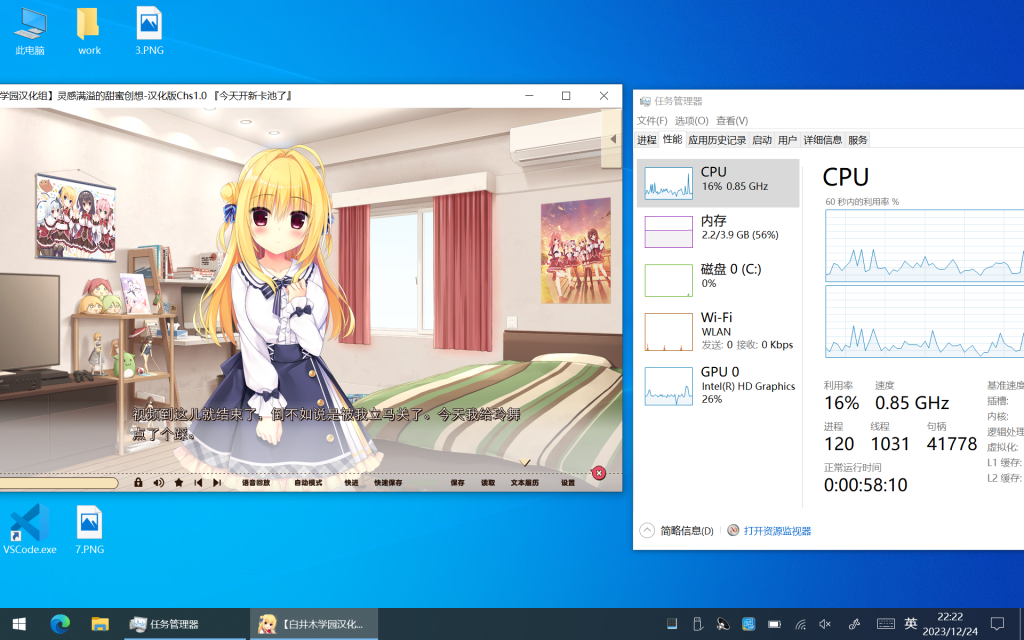
Task: Open Microsoft Edge from the taskbar
Action: (60, 624)
